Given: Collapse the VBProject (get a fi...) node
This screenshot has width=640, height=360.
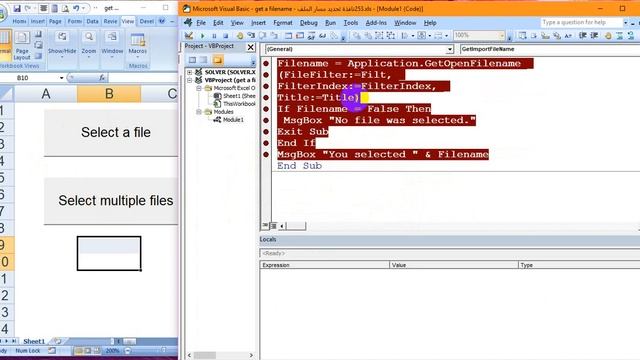Looking at the screenshot, I should pyautogui.click(x=189, y=80).
